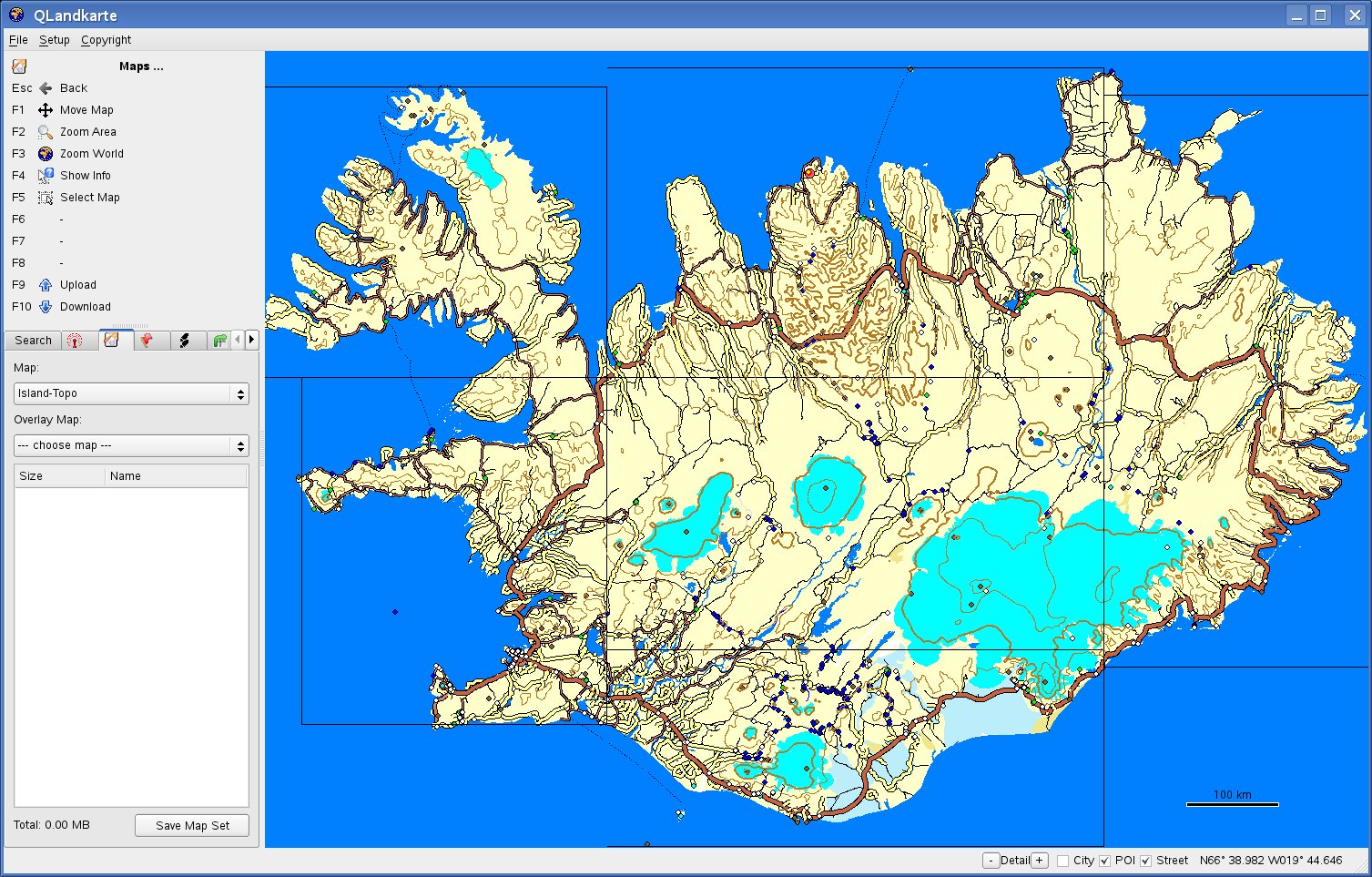Choose the Select Map tool icon

pos(46,198)
